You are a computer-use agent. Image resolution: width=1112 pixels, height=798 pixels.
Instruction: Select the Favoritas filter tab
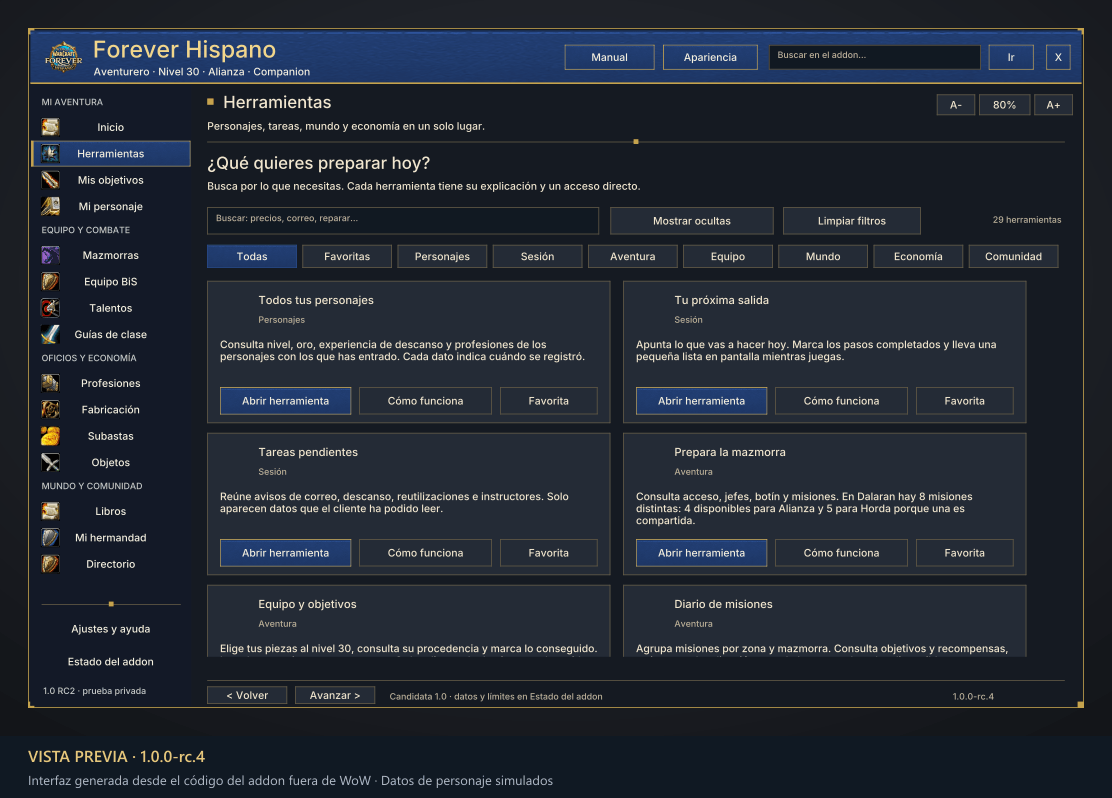347,256
